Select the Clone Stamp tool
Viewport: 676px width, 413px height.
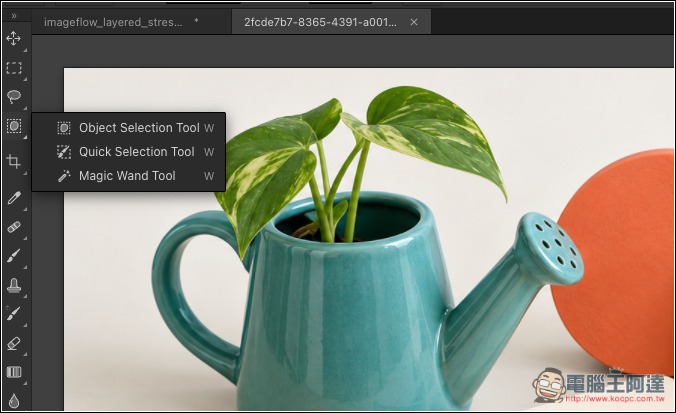pyautogui.click(x=13, y=285)
